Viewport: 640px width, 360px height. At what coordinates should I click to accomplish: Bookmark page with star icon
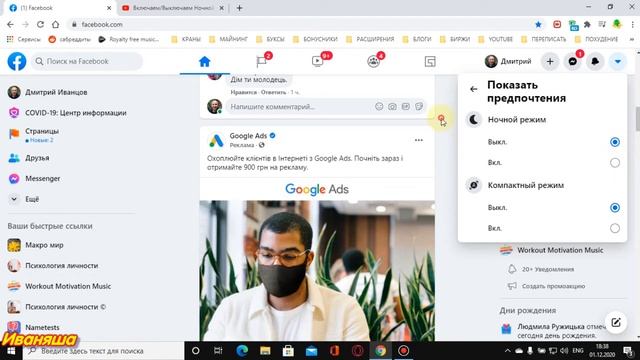click(538, 24)
